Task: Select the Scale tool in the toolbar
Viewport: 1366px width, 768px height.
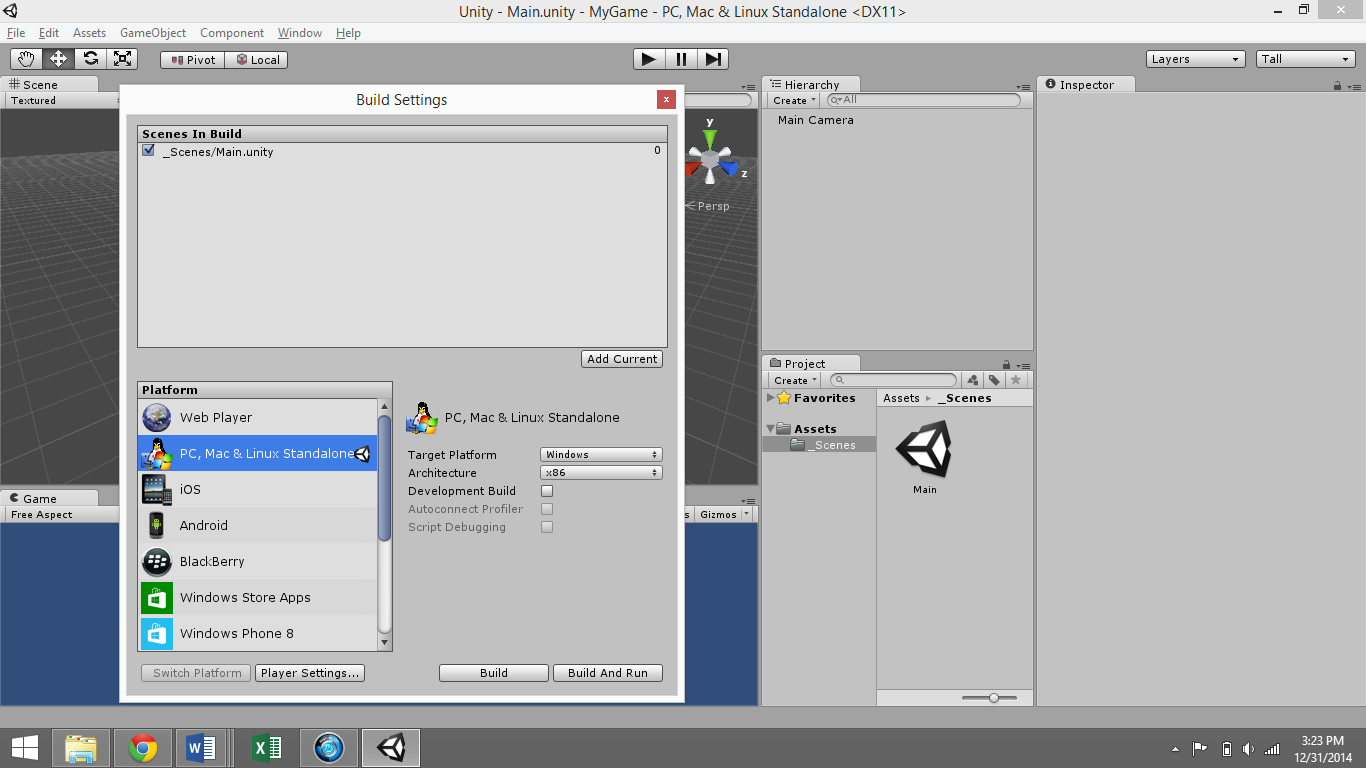Action: tap(122, 58)
